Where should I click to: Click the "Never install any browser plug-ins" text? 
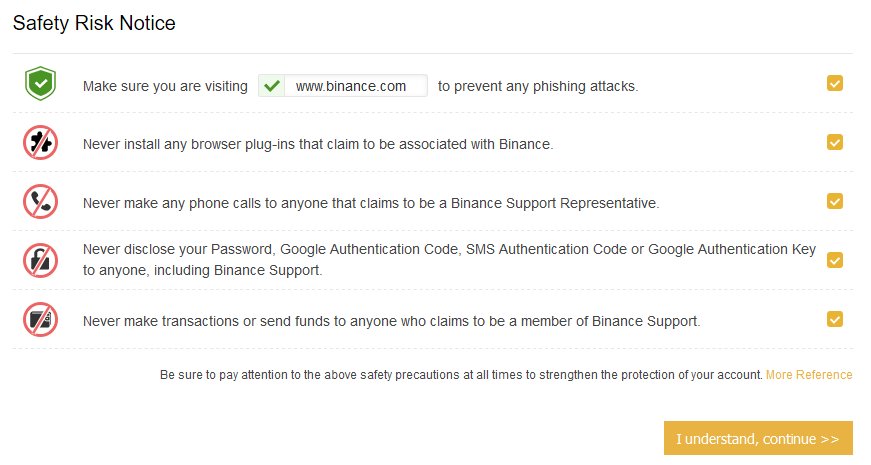pos(318,144)
